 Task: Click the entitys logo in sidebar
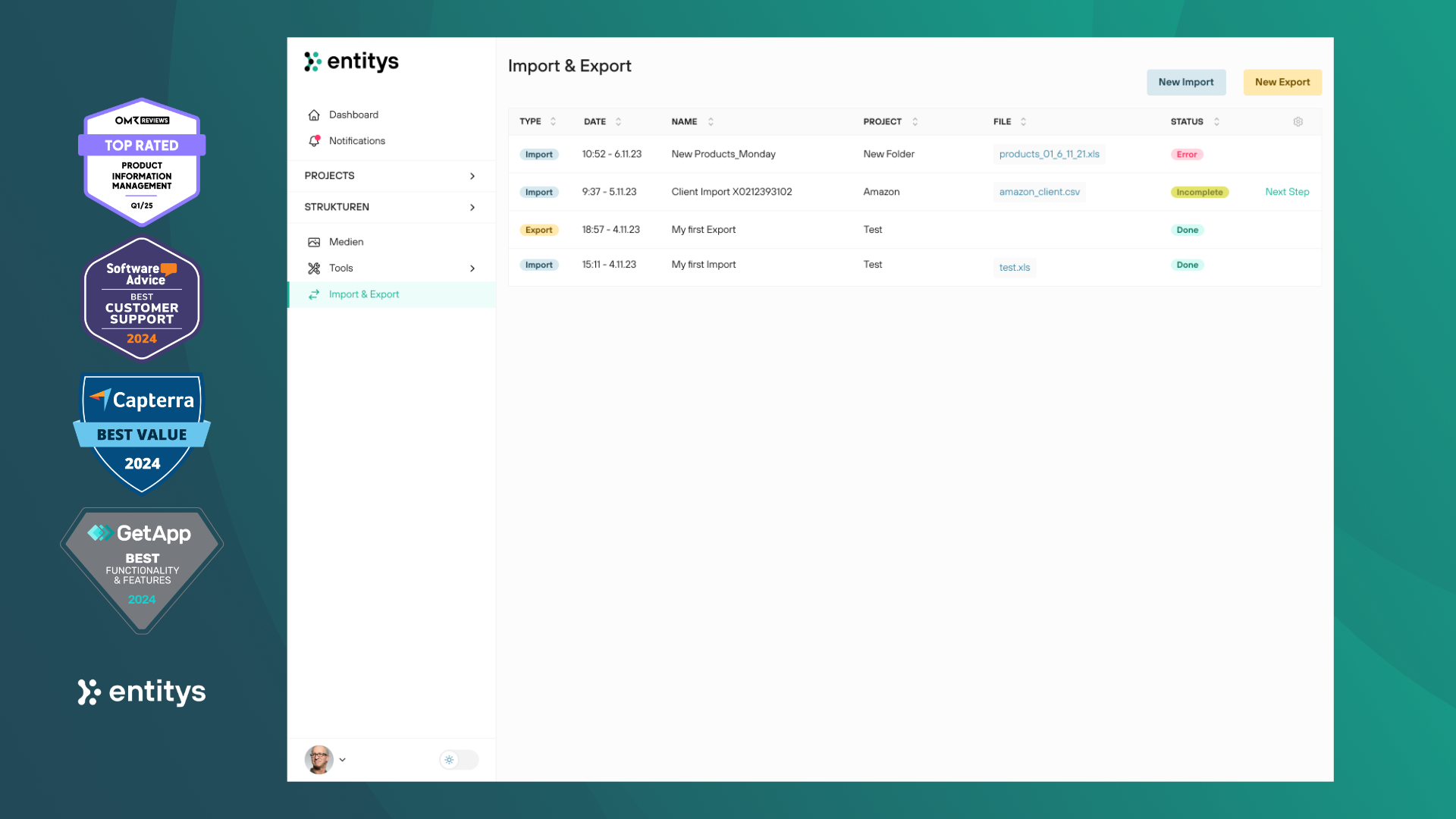pyautogui.click(x=351, y=61)
